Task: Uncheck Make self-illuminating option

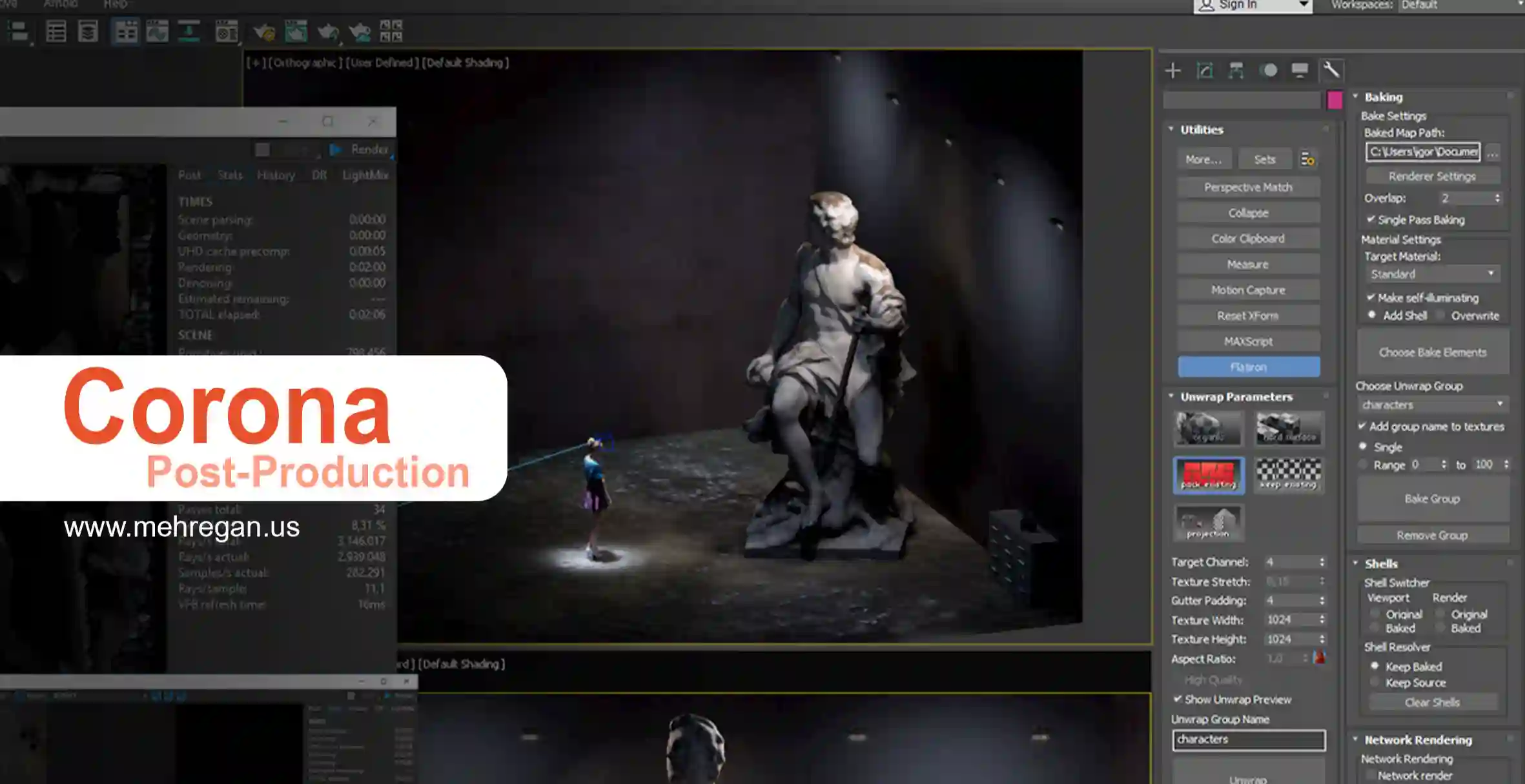Action: pos(1371,297)
